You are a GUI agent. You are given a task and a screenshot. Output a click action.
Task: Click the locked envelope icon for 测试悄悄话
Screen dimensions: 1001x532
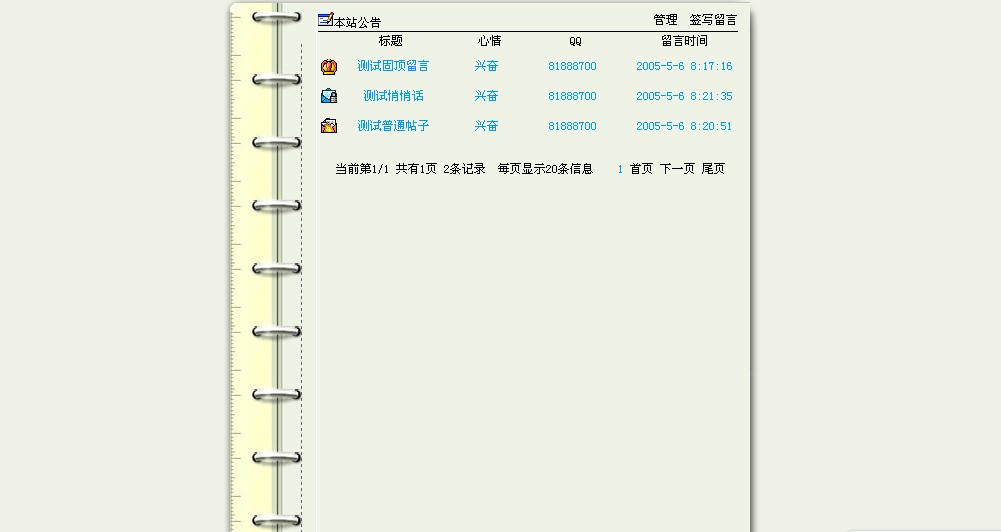(329, 96)
